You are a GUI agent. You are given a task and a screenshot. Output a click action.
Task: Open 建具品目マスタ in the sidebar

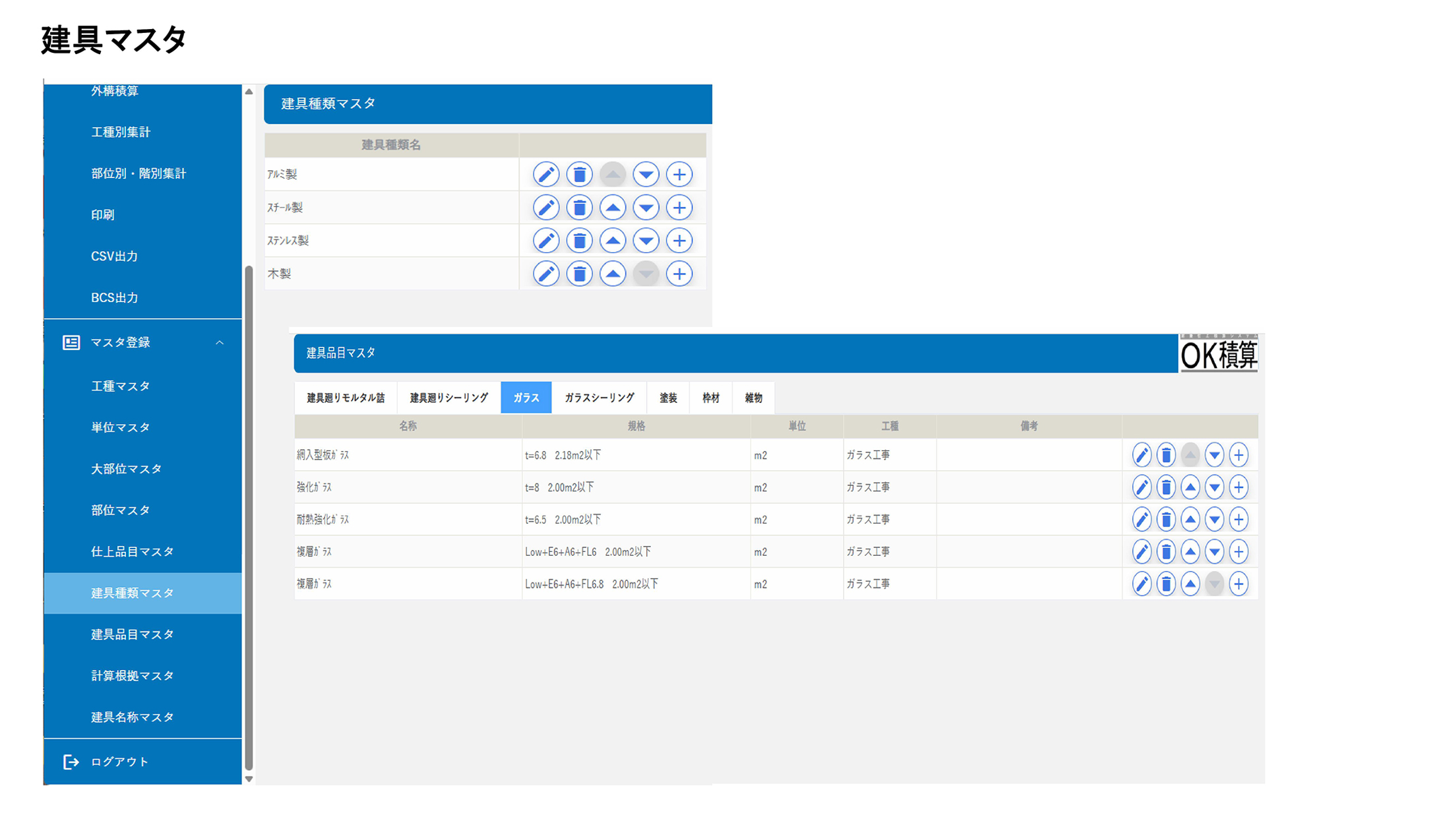point(132,634)
